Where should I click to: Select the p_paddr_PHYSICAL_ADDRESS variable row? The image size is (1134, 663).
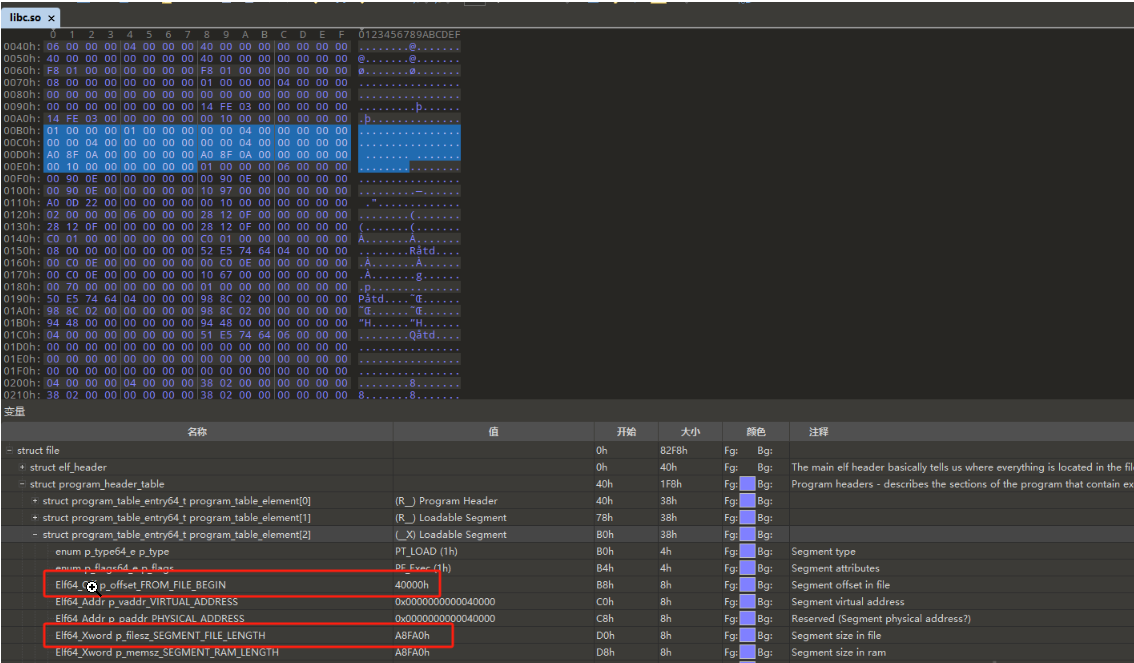point(567,618)
